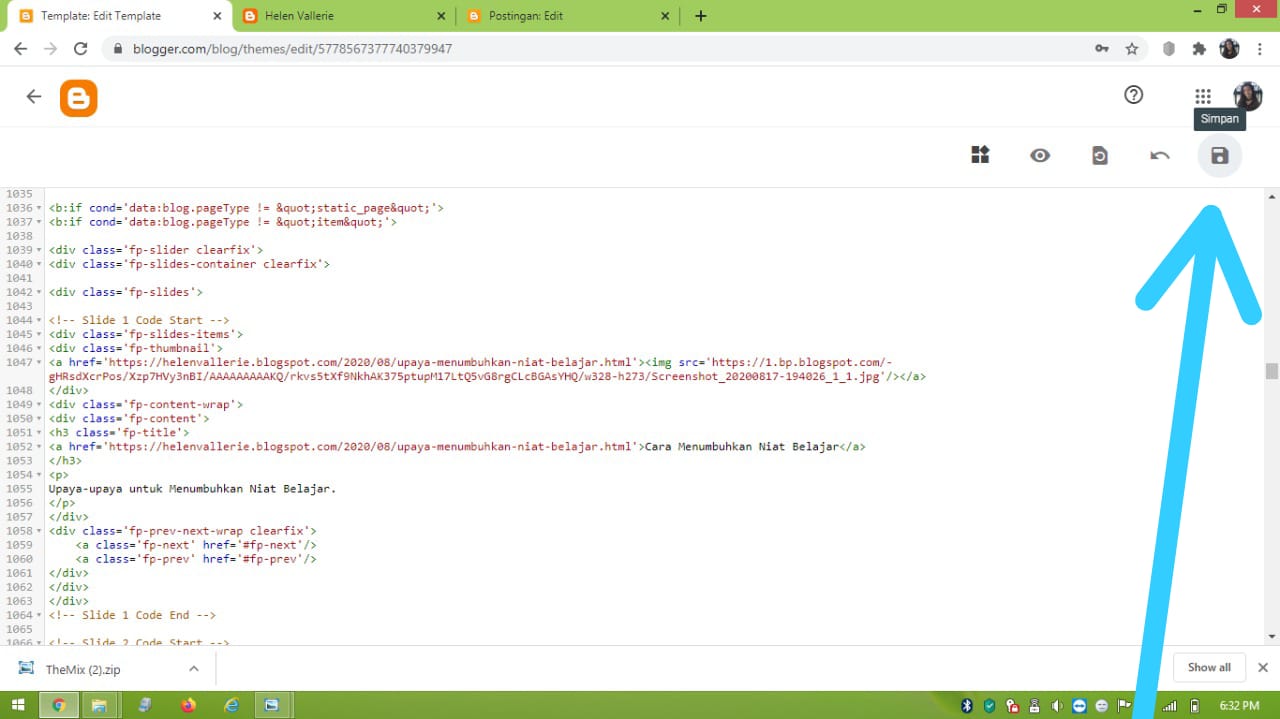Collapse code fold arrow at line 1036
Screen dimensions: 1280x719
tap(39, 208)
